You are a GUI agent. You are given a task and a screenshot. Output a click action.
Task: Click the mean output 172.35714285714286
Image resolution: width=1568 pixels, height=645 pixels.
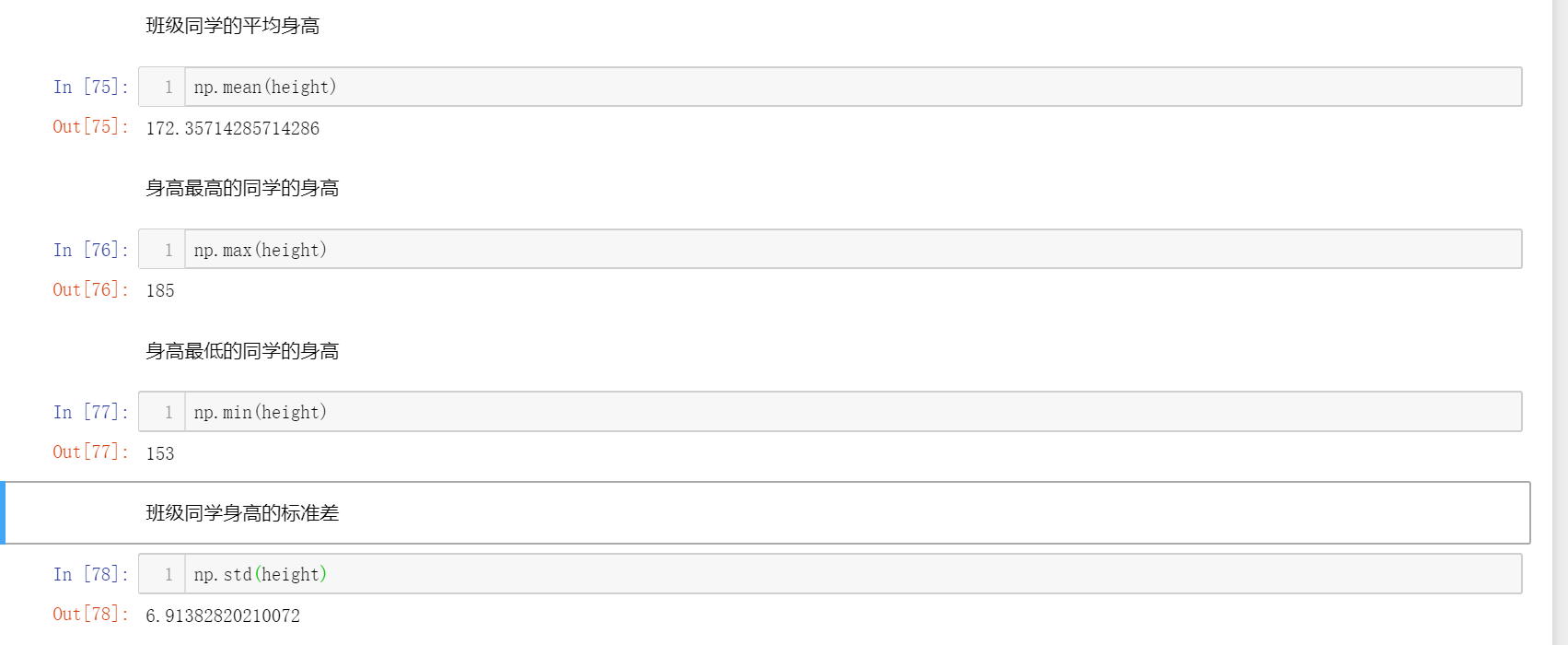pyautogui.click(x=233, y=128)
